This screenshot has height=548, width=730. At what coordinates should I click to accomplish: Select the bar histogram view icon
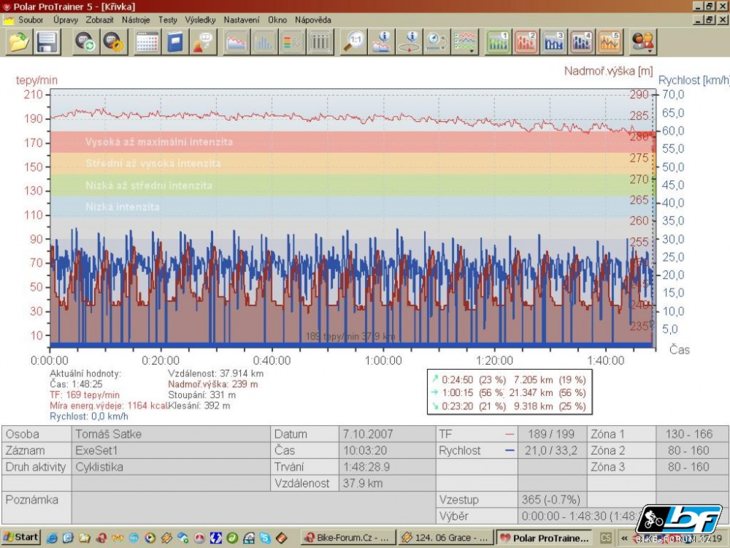pos(264,41)
